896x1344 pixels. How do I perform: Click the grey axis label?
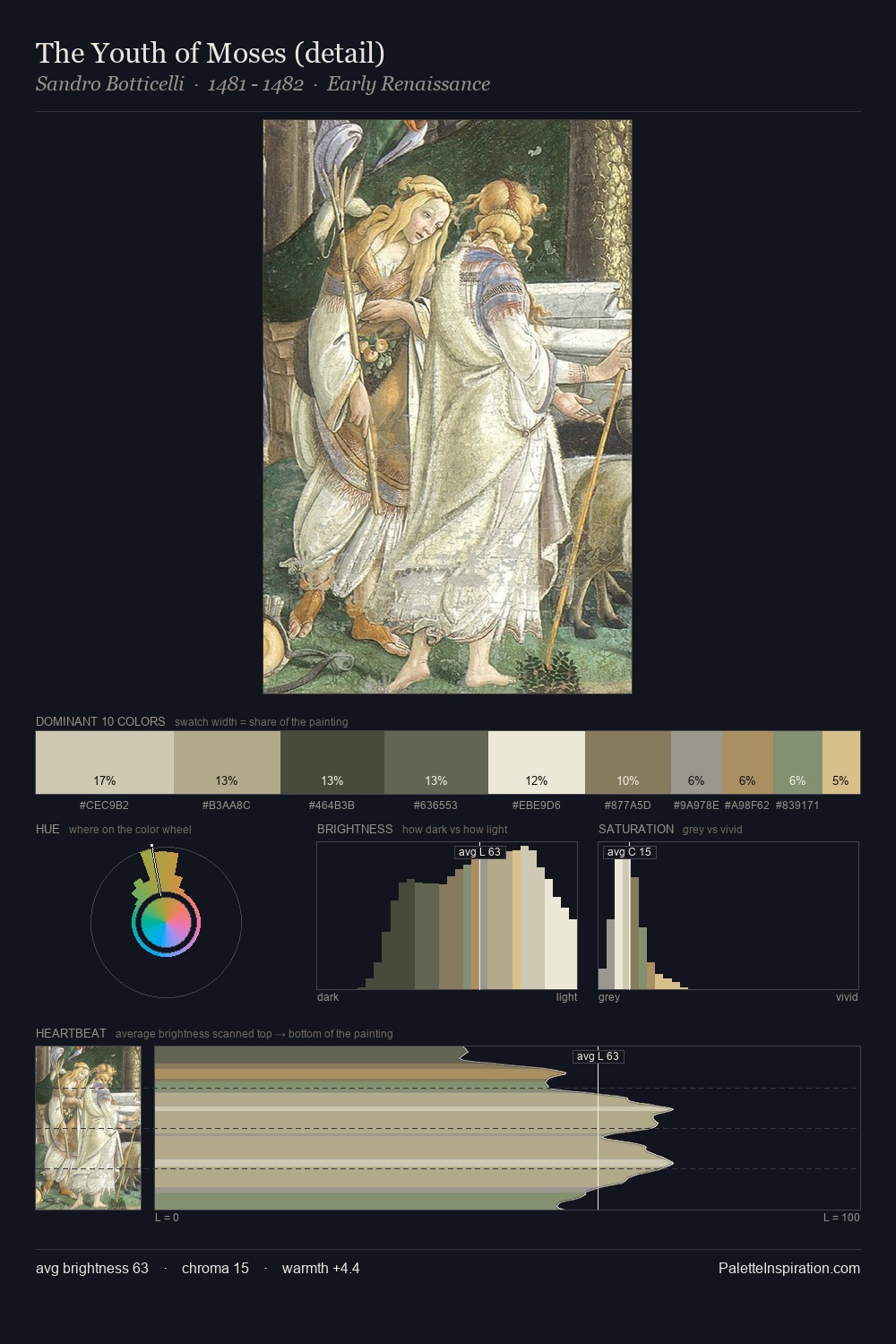pyautogui.click(x=609, y=996)
